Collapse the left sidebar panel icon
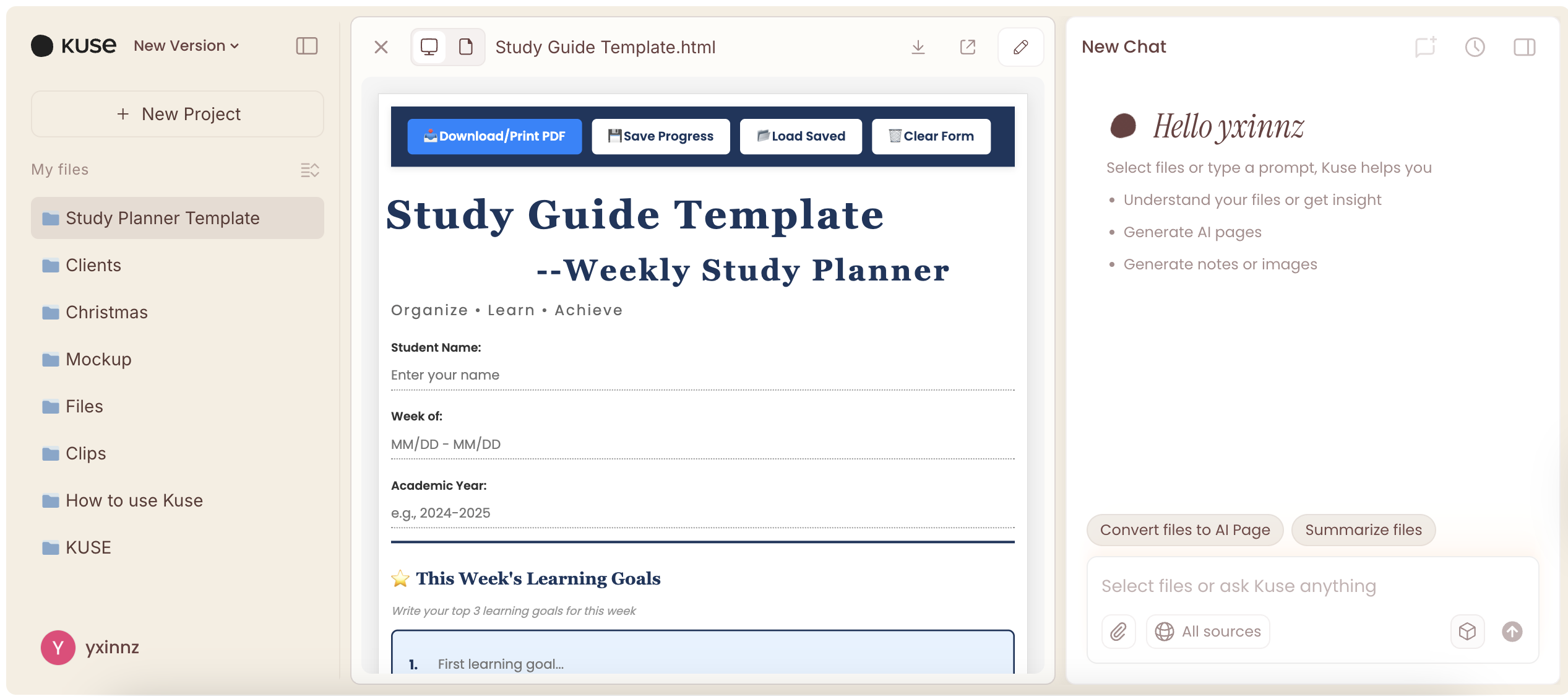 [307, 46]
